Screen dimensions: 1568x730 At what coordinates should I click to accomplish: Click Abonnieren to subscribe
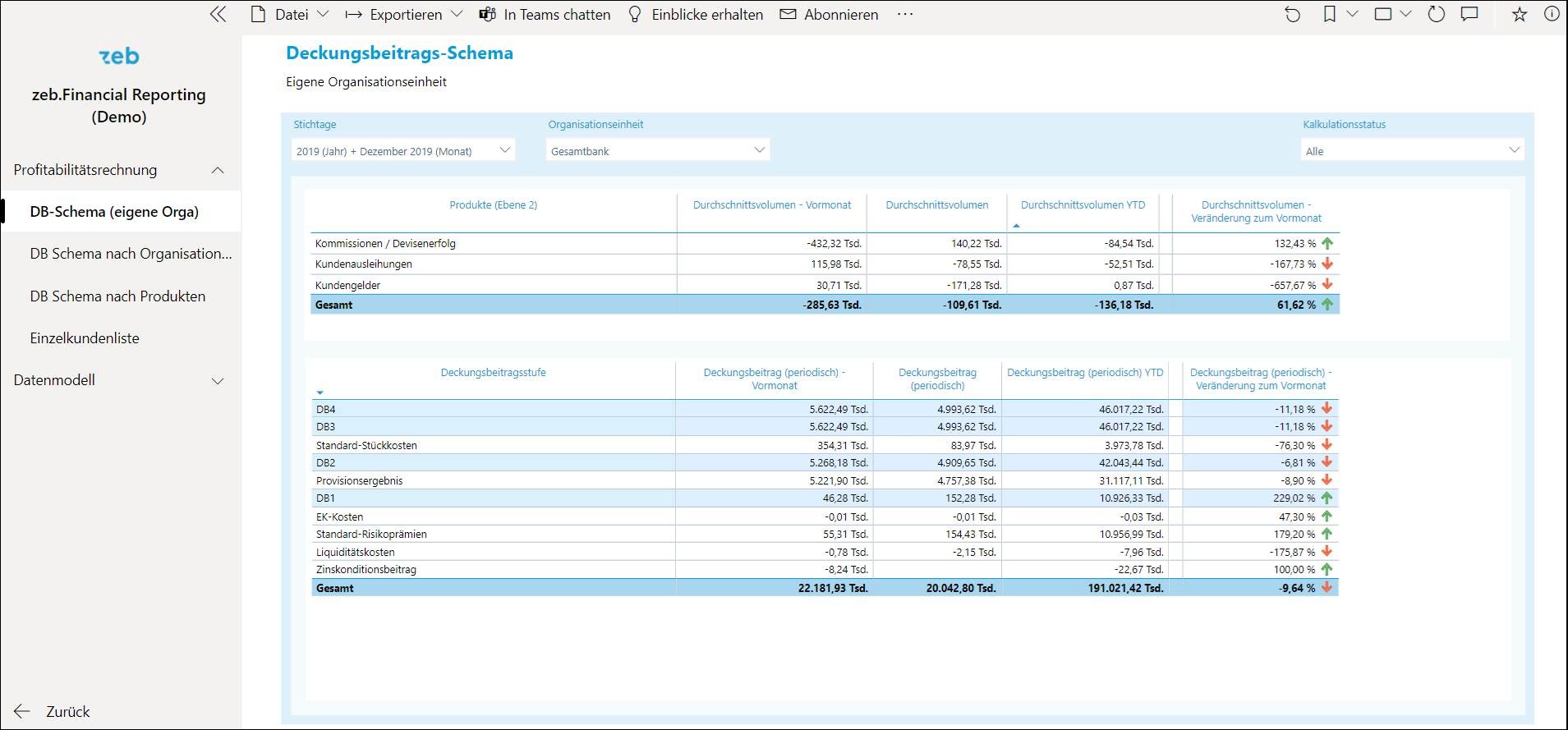tap(829, 14)
